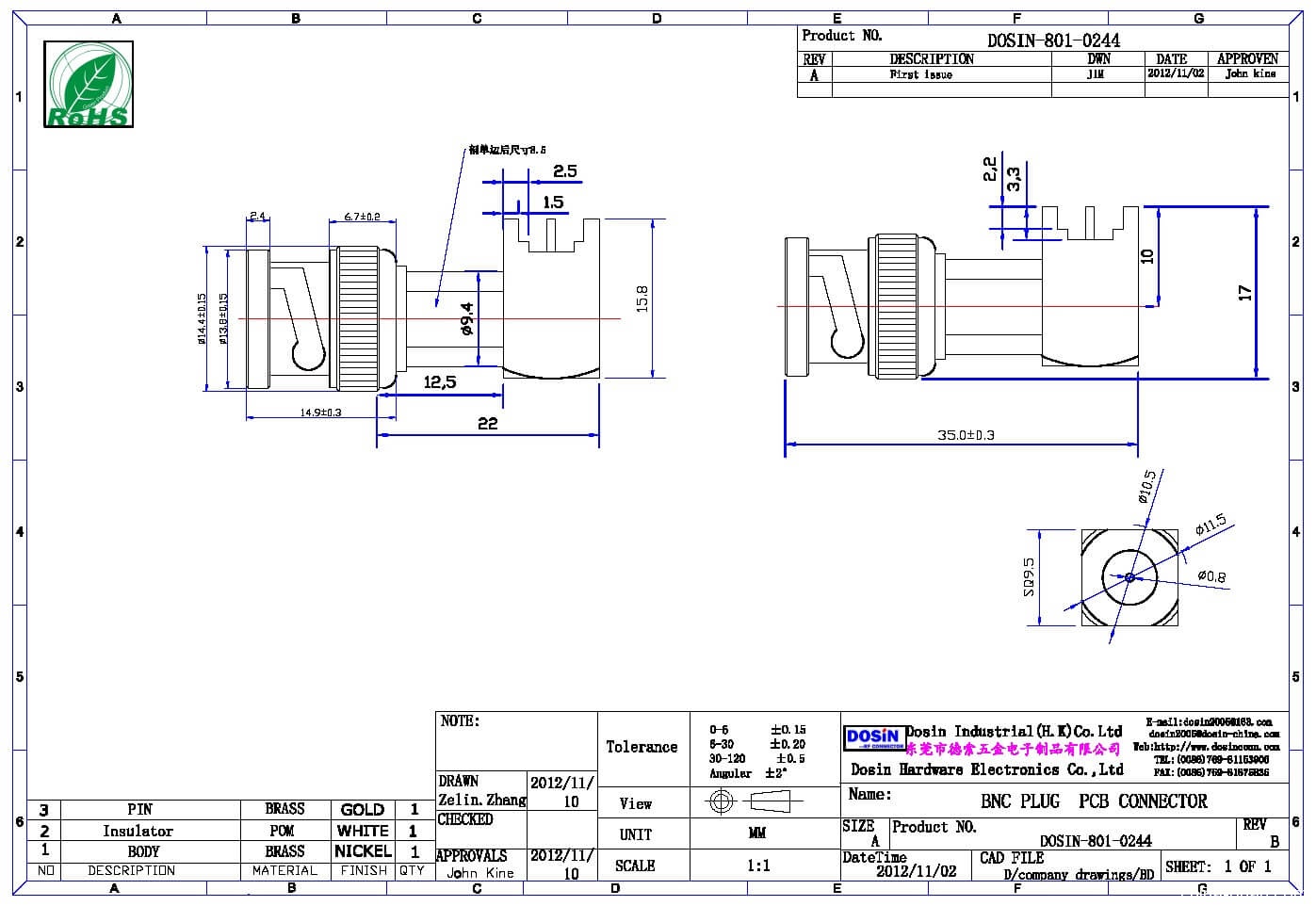
Task: Click the 22 length dimension text
Action: click(x=487, y=424)
